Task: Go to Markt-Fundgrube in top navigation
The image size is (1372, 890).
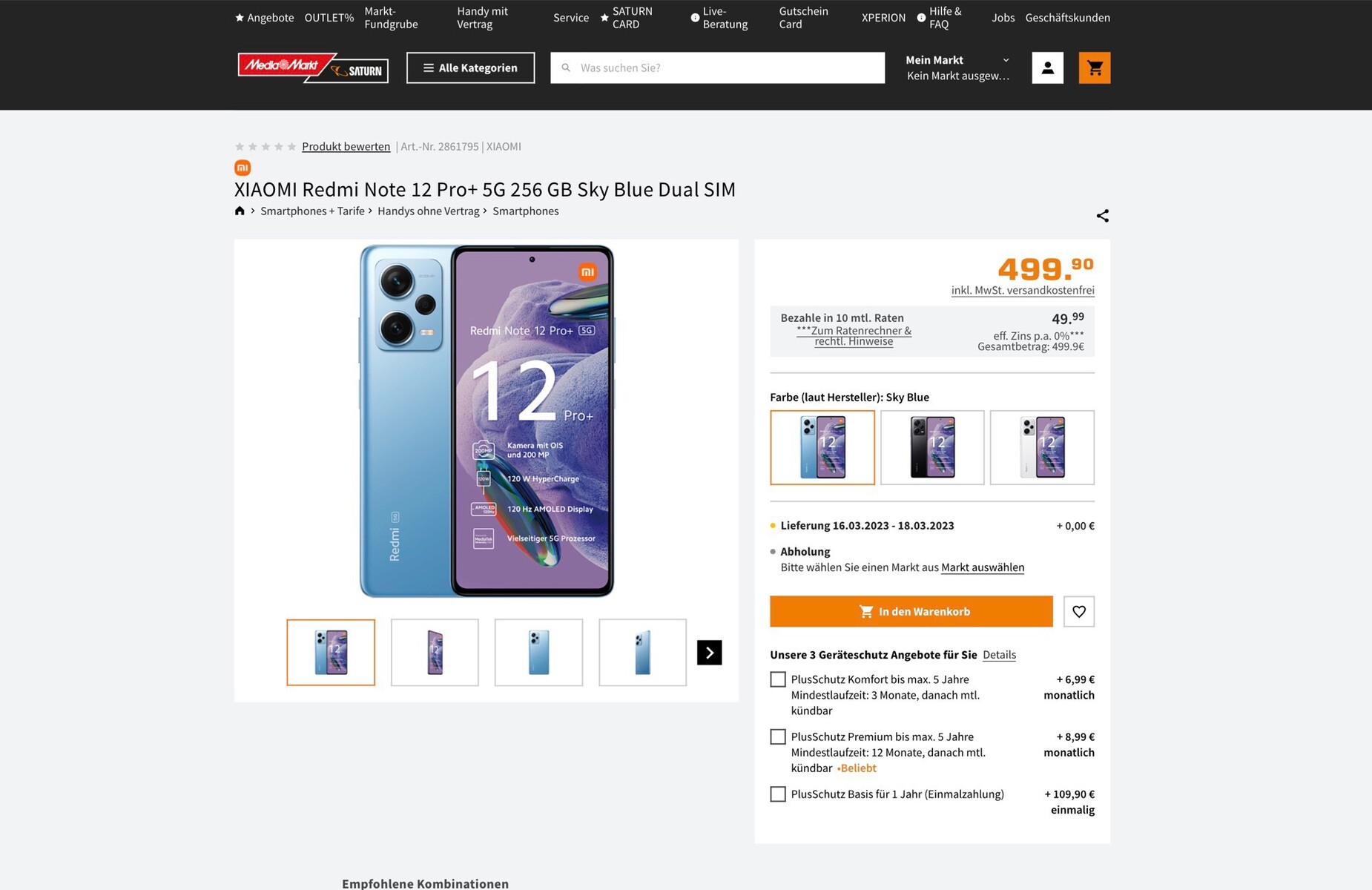Action: click(391, 18)
